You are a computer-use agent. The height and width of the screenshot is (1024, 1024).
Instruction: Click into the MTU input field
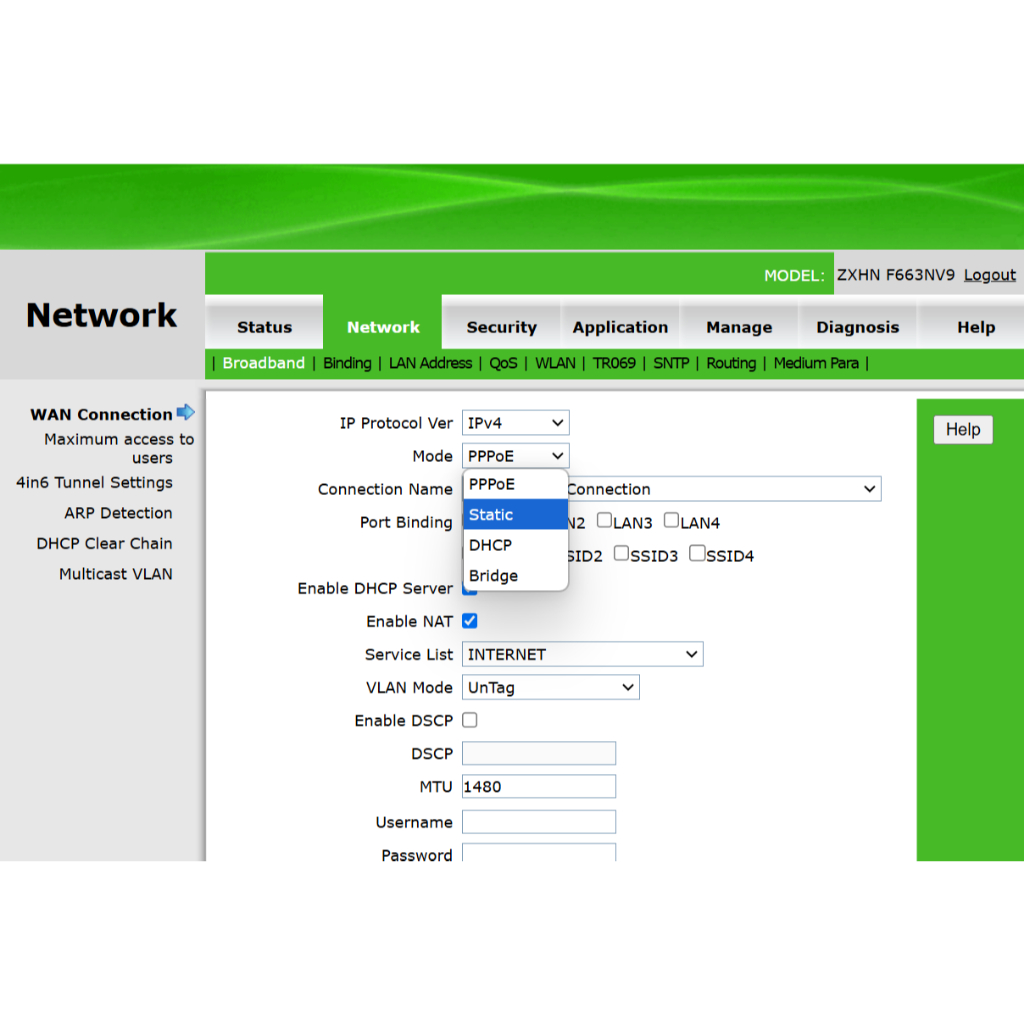pyautogui.click(x=538, y=786)
